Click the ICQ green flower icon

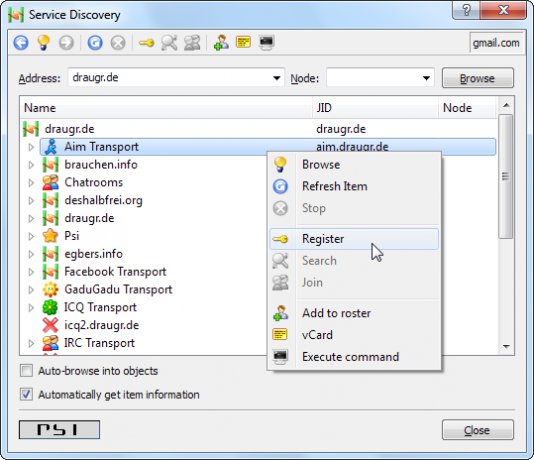pyautogui.click(x=50, y=307)
